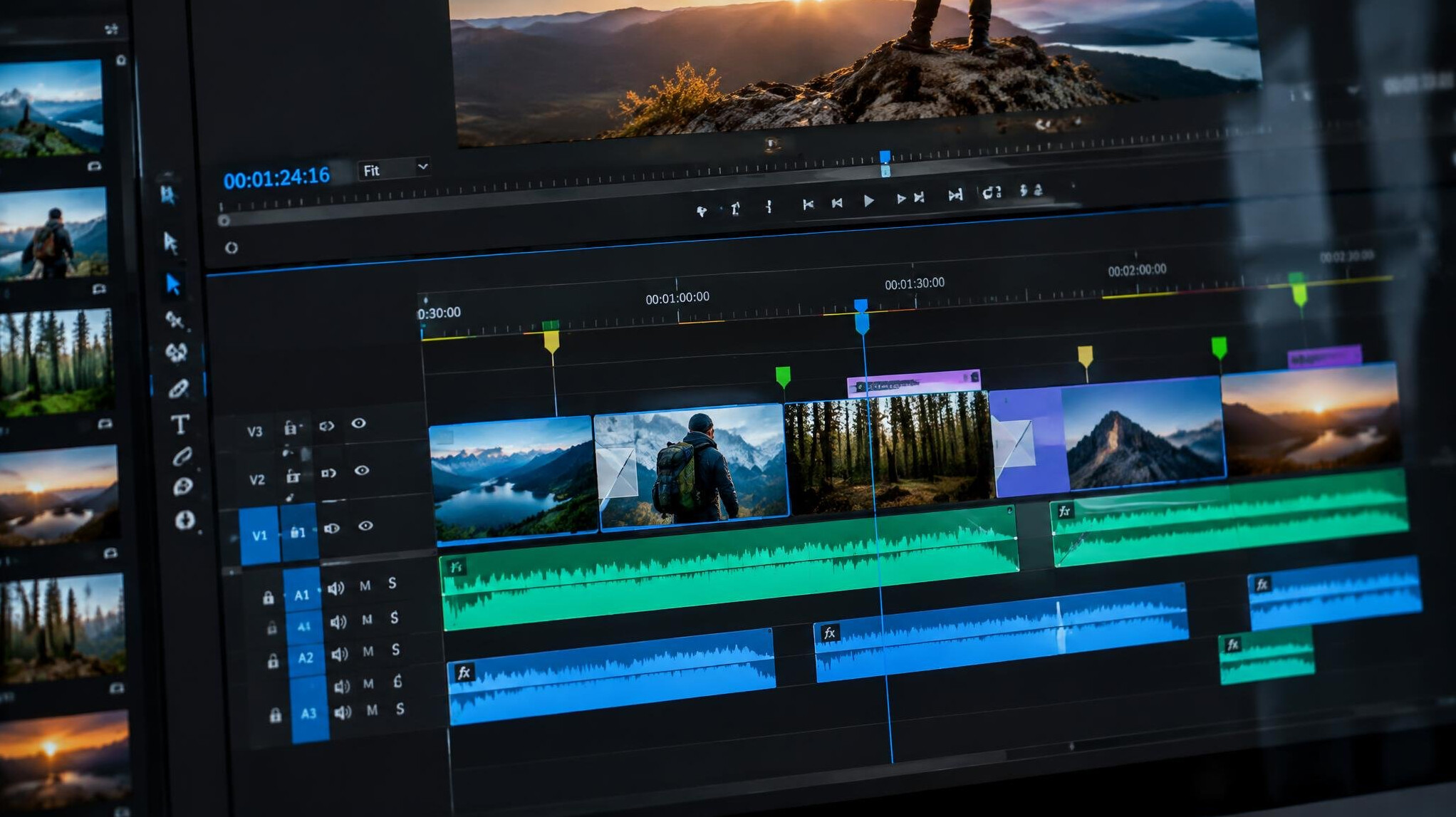
Task: Select the hiker with backpack clip in timeline
Action: pos(692,467)
